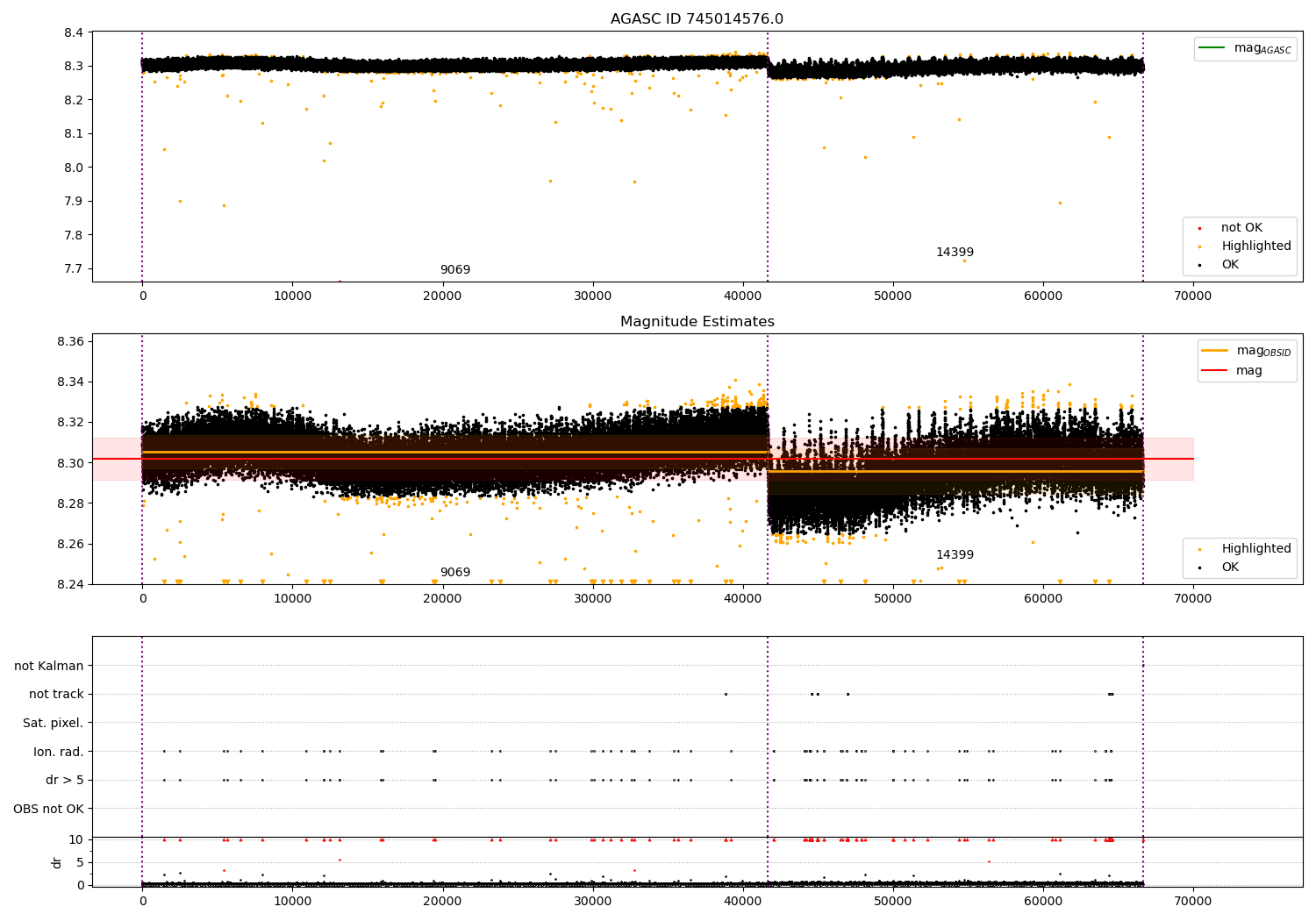Click the '7.9' tick on the top y-axis
This screenshot has width=1316, height=921.
pyautogui.click(x=74, y=202)
